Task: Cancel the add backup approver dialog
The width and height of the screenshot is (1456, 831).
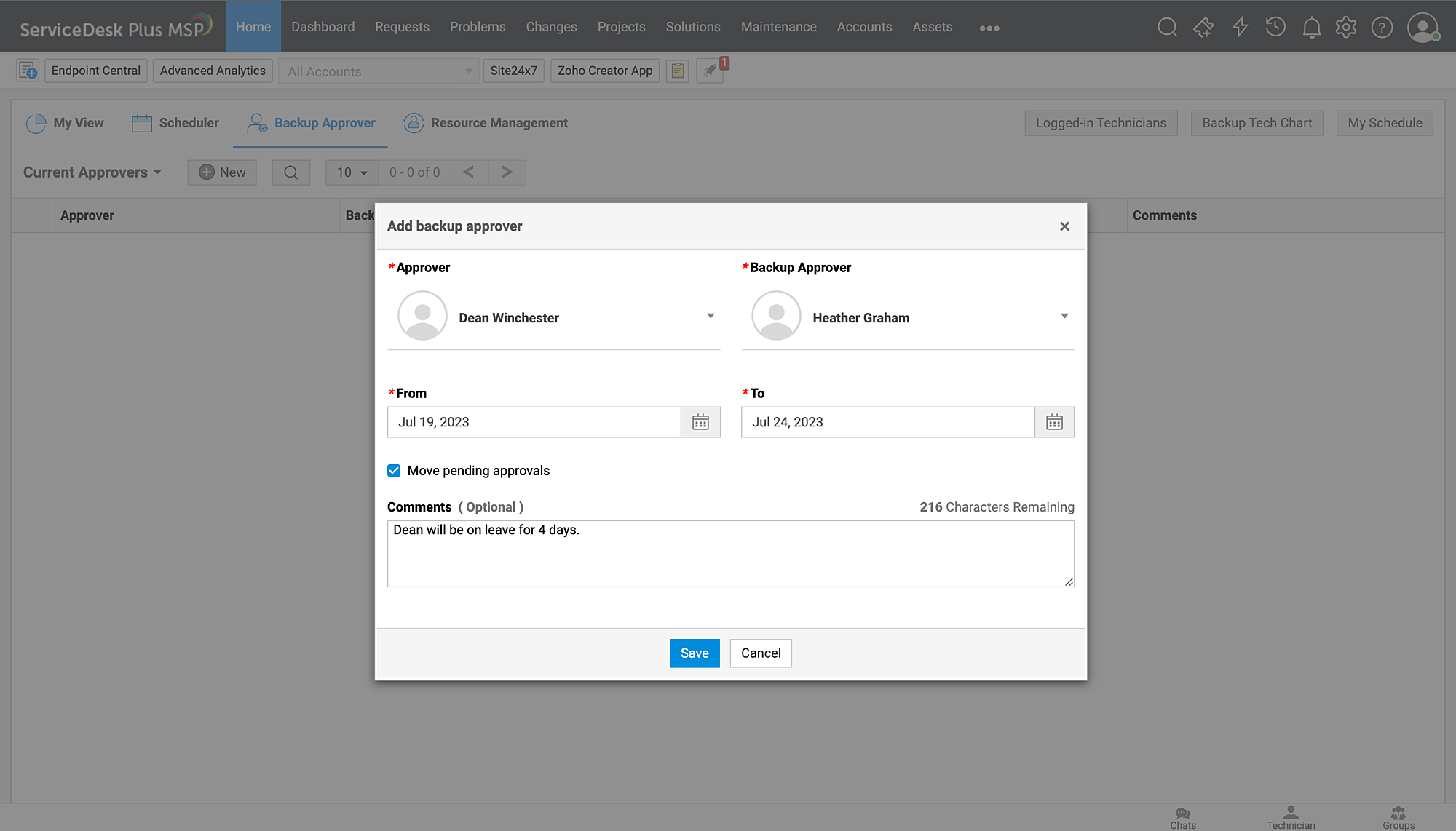Action: 760,653
